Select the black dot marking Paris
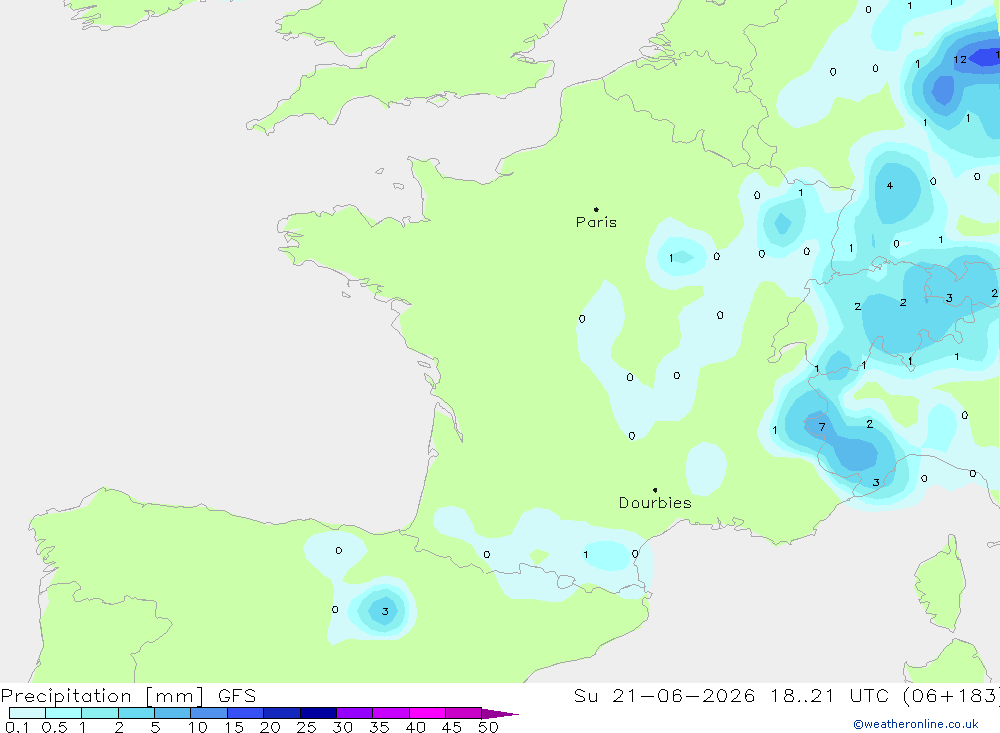The width and height of the screenshot is (1000, 733). [596, 209]
